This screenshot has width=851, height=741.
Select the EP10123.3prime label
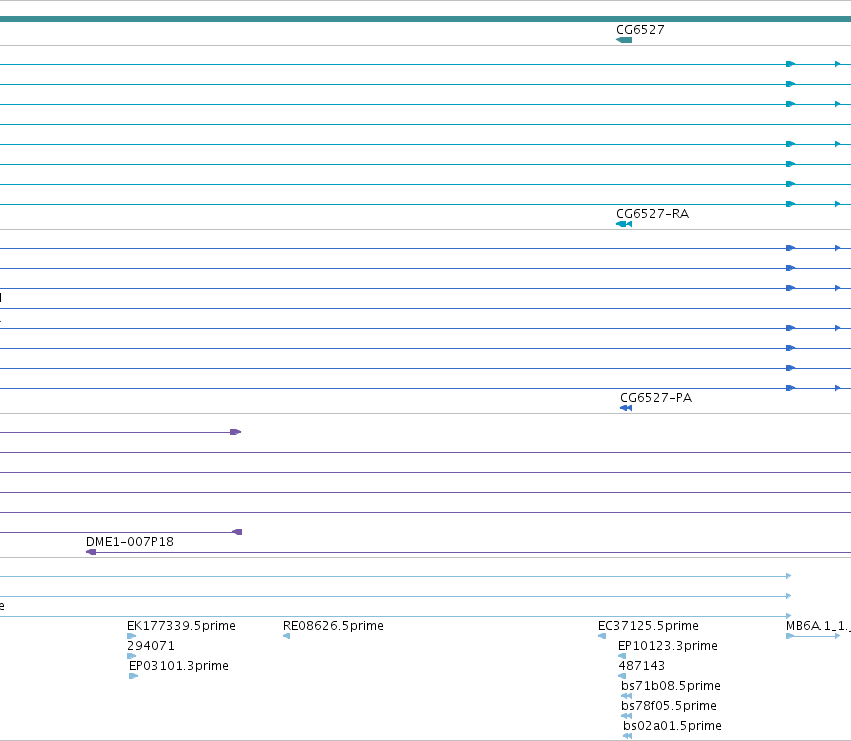(x=668, y=646)
